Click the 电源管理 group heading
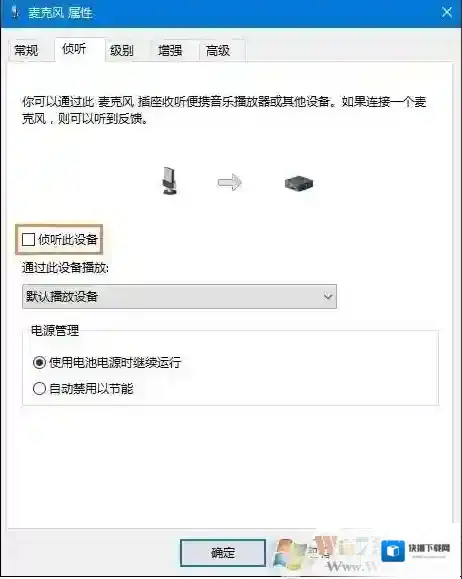Screen dimensions: 462x579 click(55, 330)
